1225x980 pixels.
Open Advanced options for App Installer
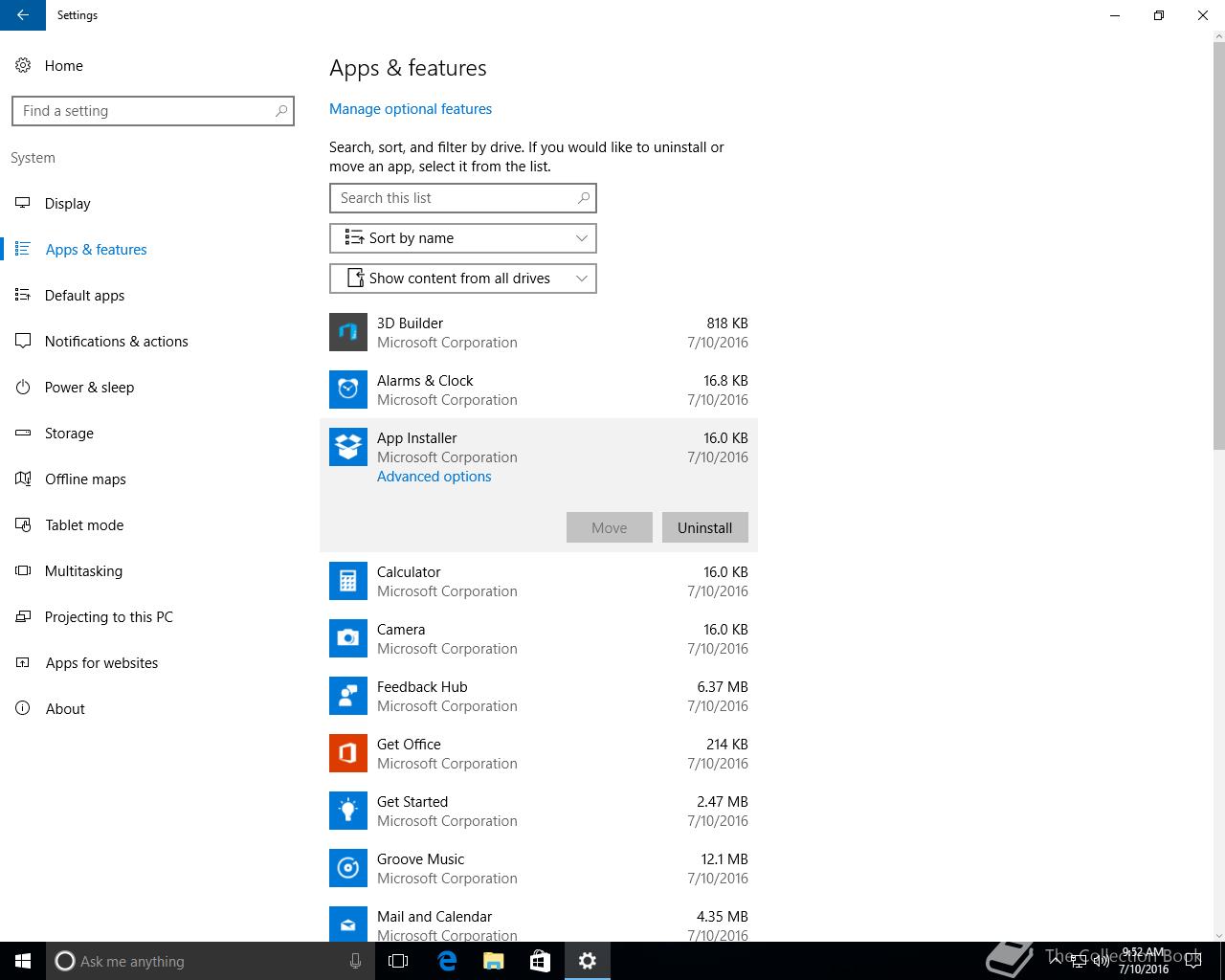434,477
